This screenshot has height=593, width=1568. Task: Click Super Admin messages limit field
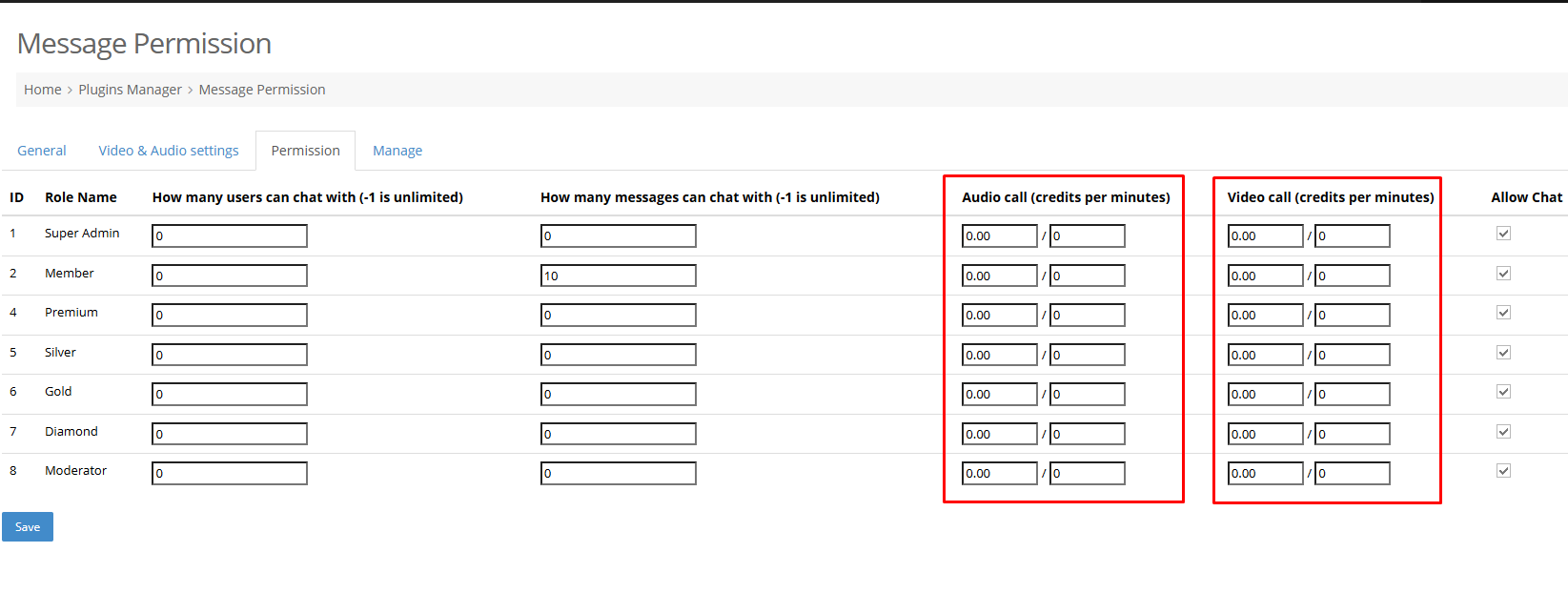[x=619, y=235]
